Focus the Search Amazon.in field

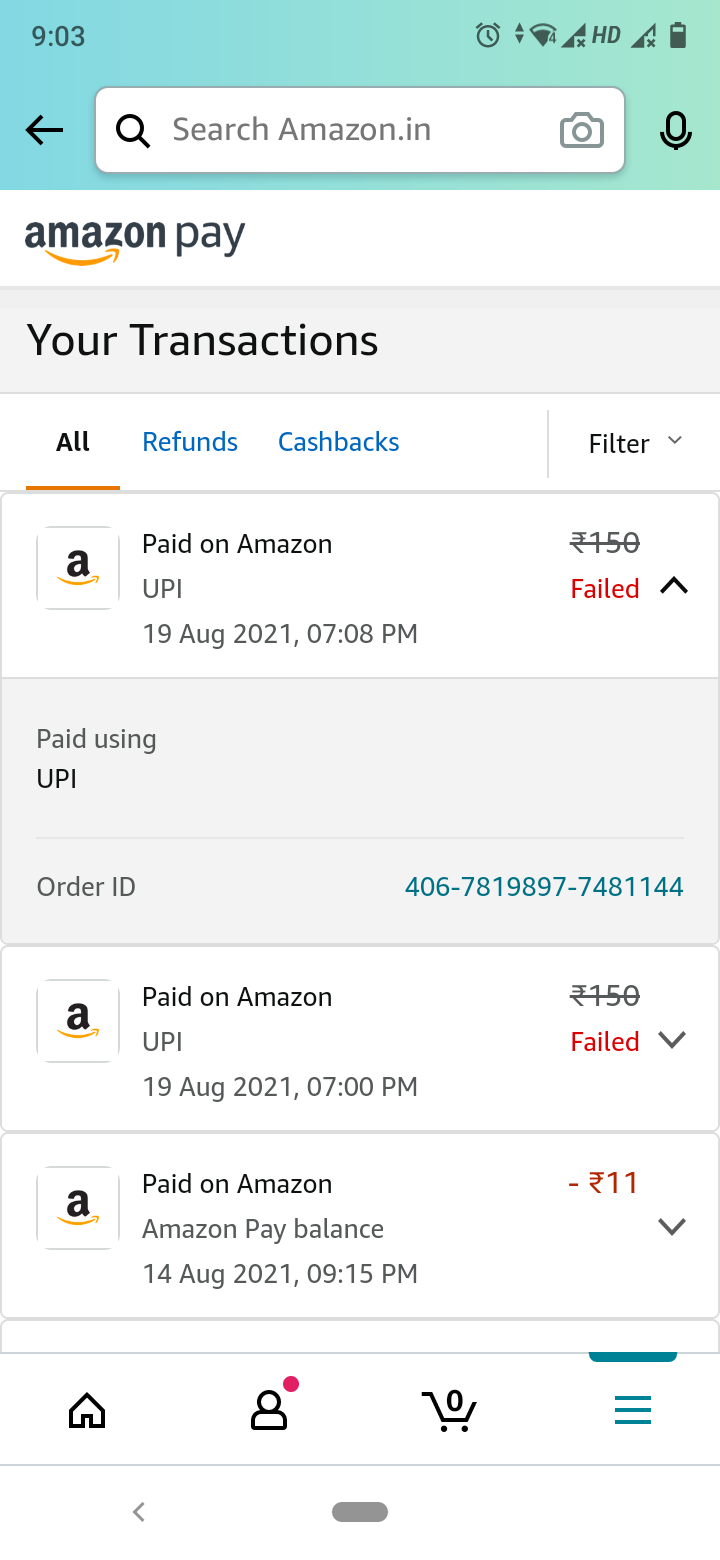pyautogui.click(x=350, y=130)
